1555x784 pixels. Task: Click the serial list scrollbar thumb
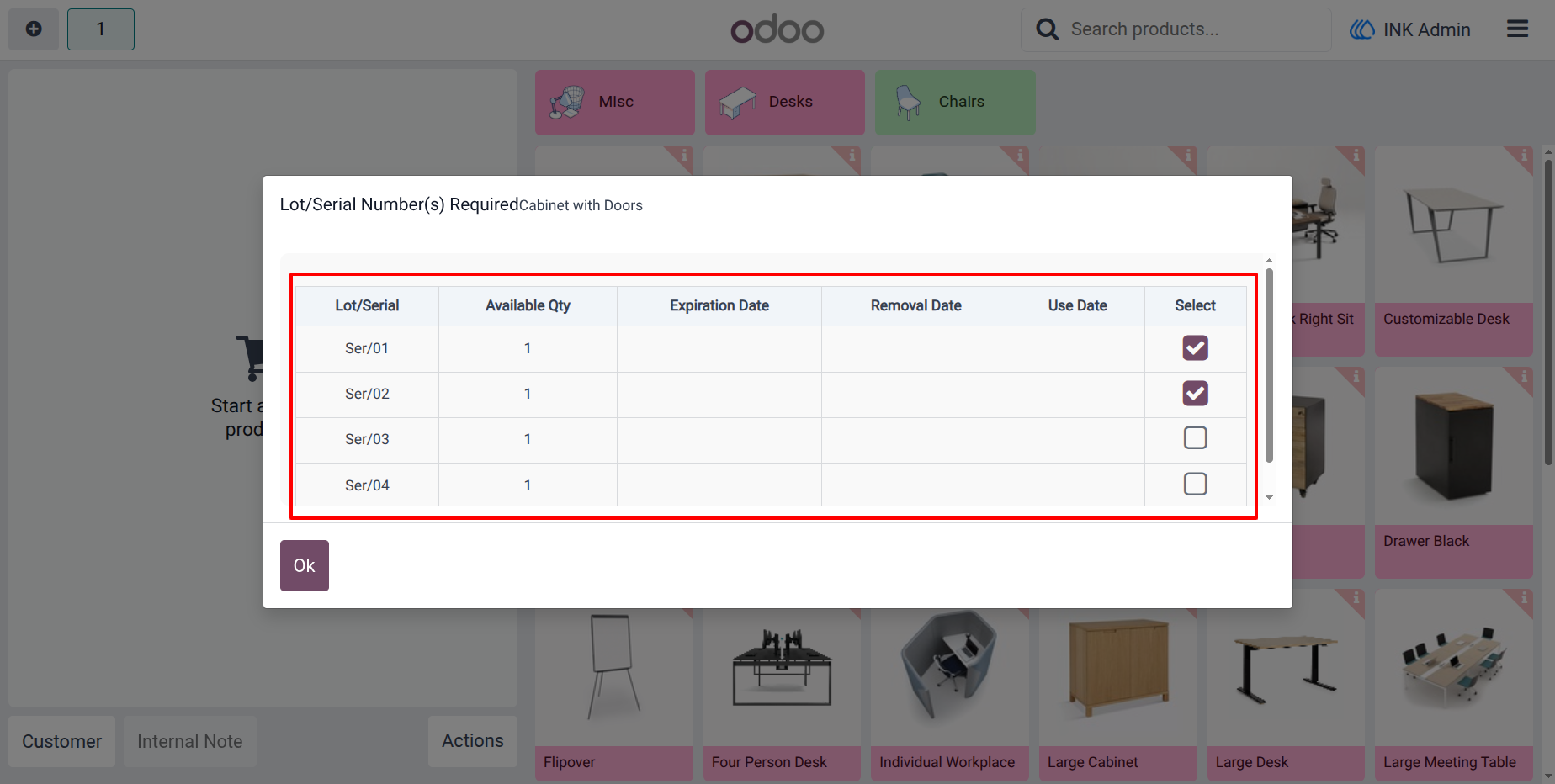1269,365
